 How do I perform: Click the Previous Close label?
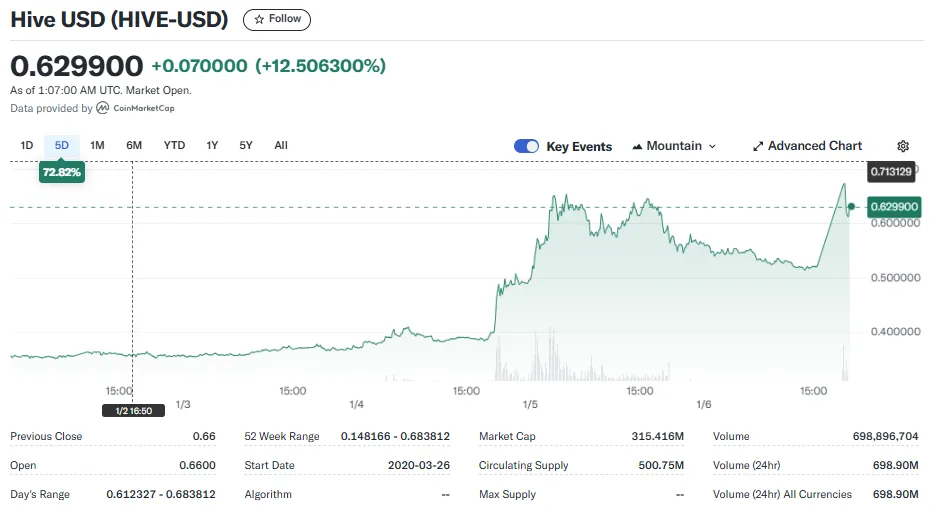pos(46,437)
